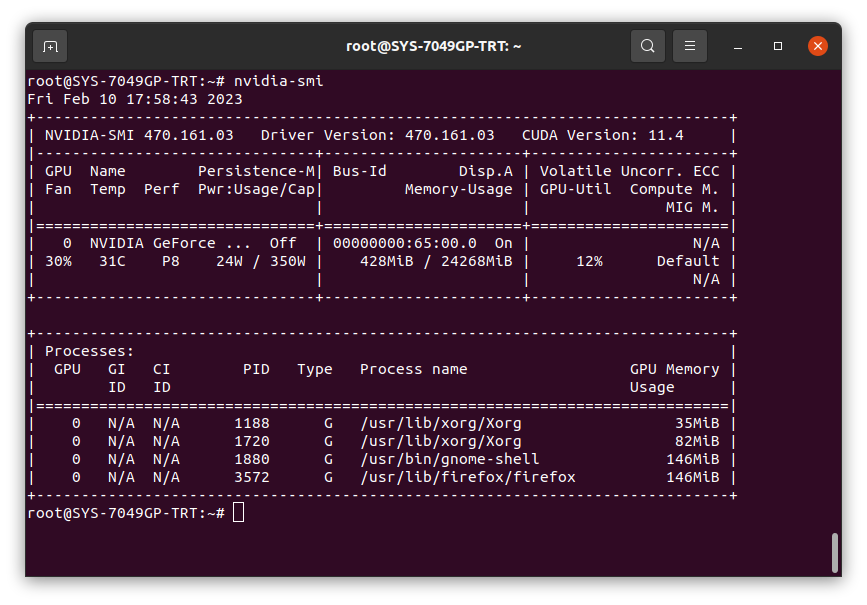
Task: Open the hamburger menu
Action: click(690, 46)
